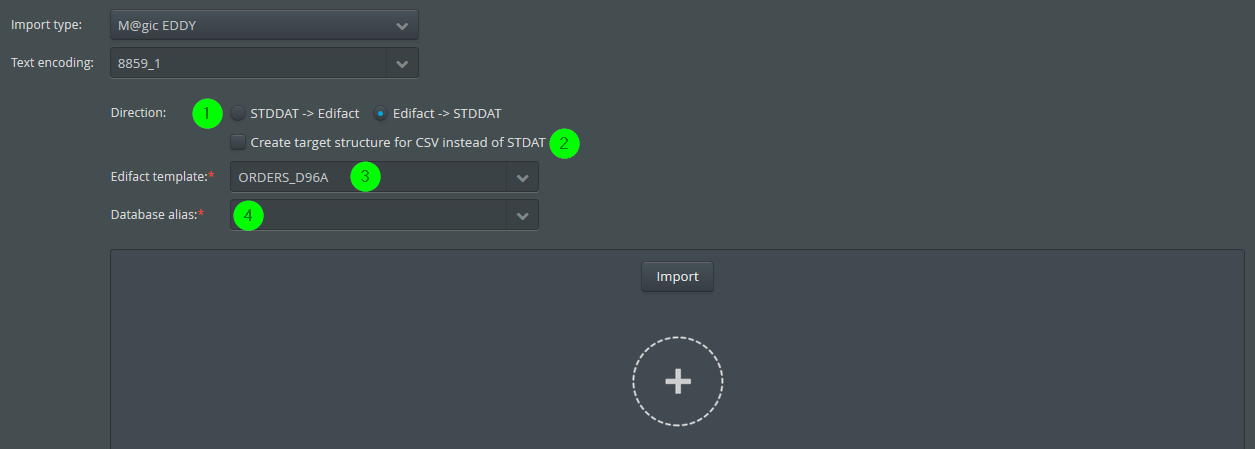Click the Create target structure label text

[398, 142]
